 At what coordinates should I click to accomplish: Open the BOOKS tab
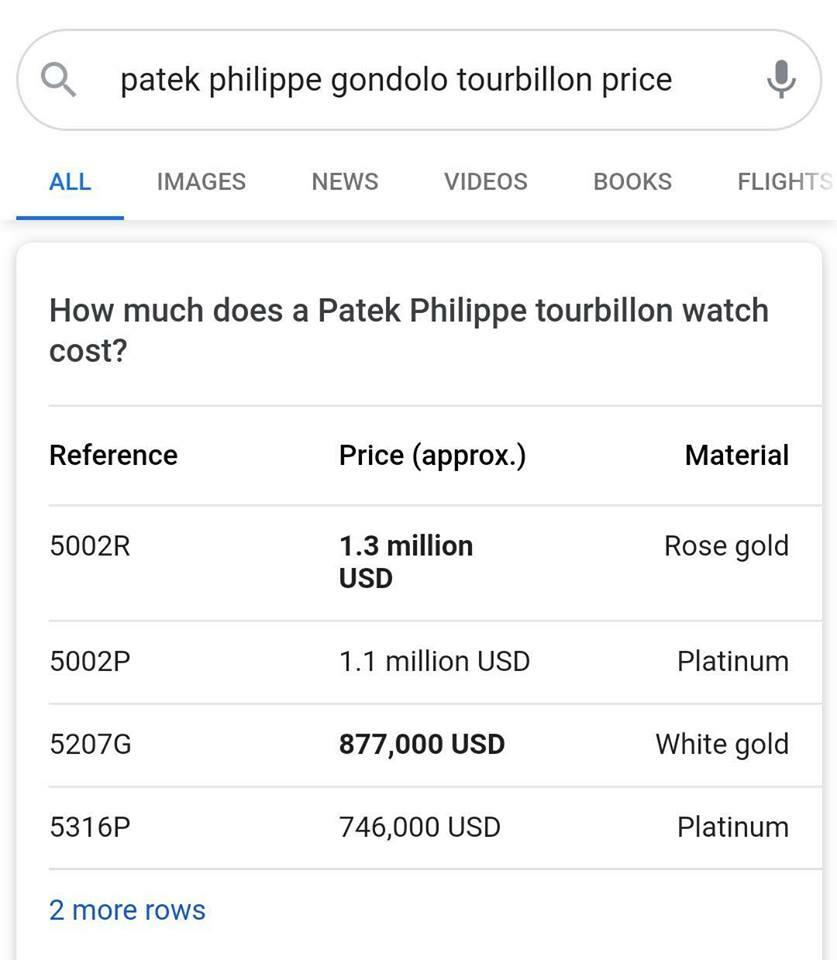click(632, 182)
